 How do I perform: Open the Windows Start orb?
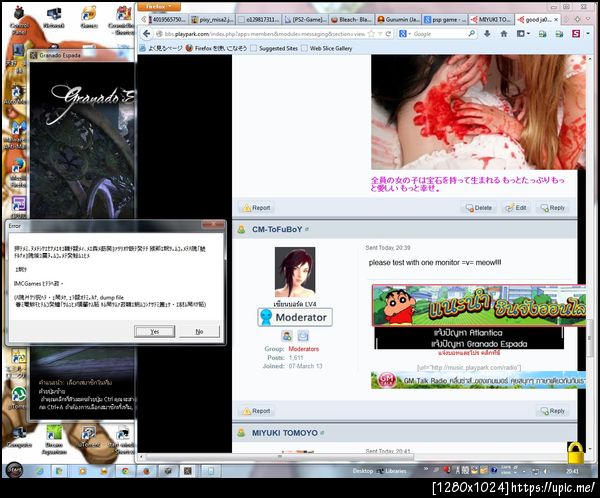coord(15,470)
